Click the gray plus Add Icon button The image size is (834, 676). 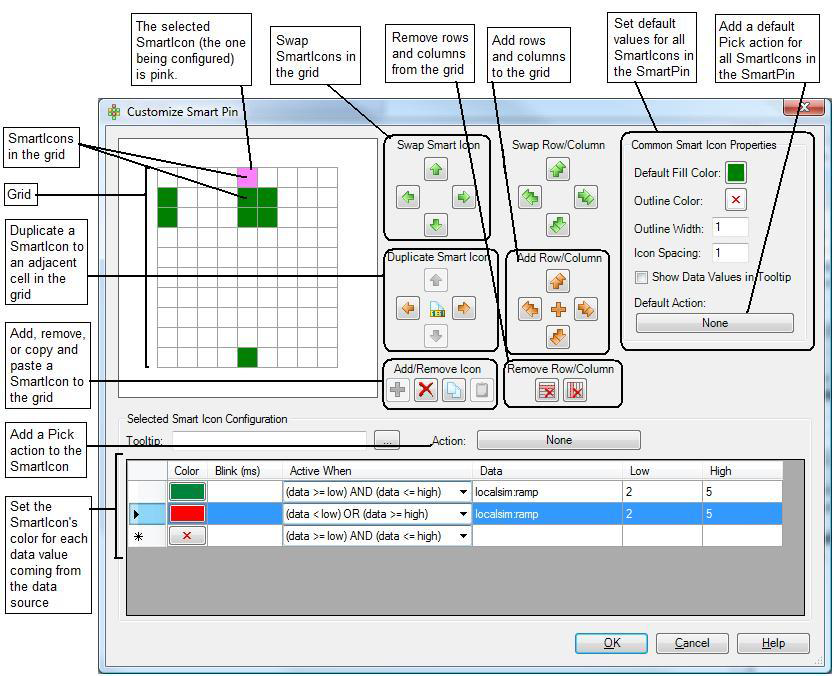pyautogui.click(x=398, y=389)
